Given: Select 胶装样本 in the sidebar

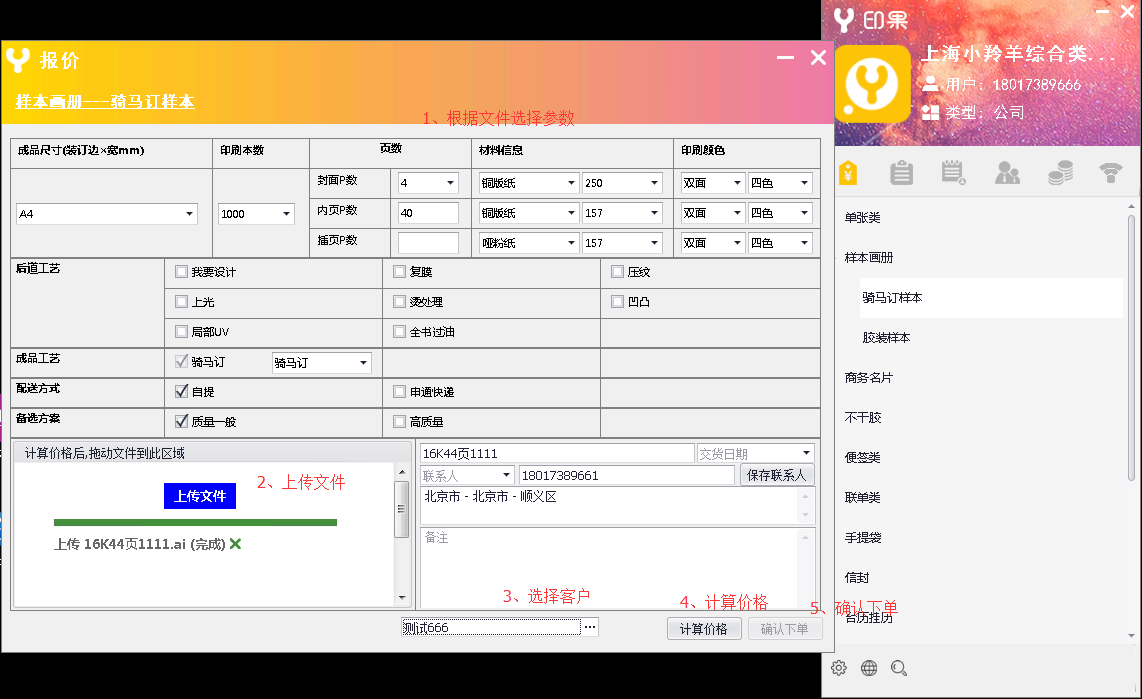Looking at the screenshot, I should tap(886, 338).
